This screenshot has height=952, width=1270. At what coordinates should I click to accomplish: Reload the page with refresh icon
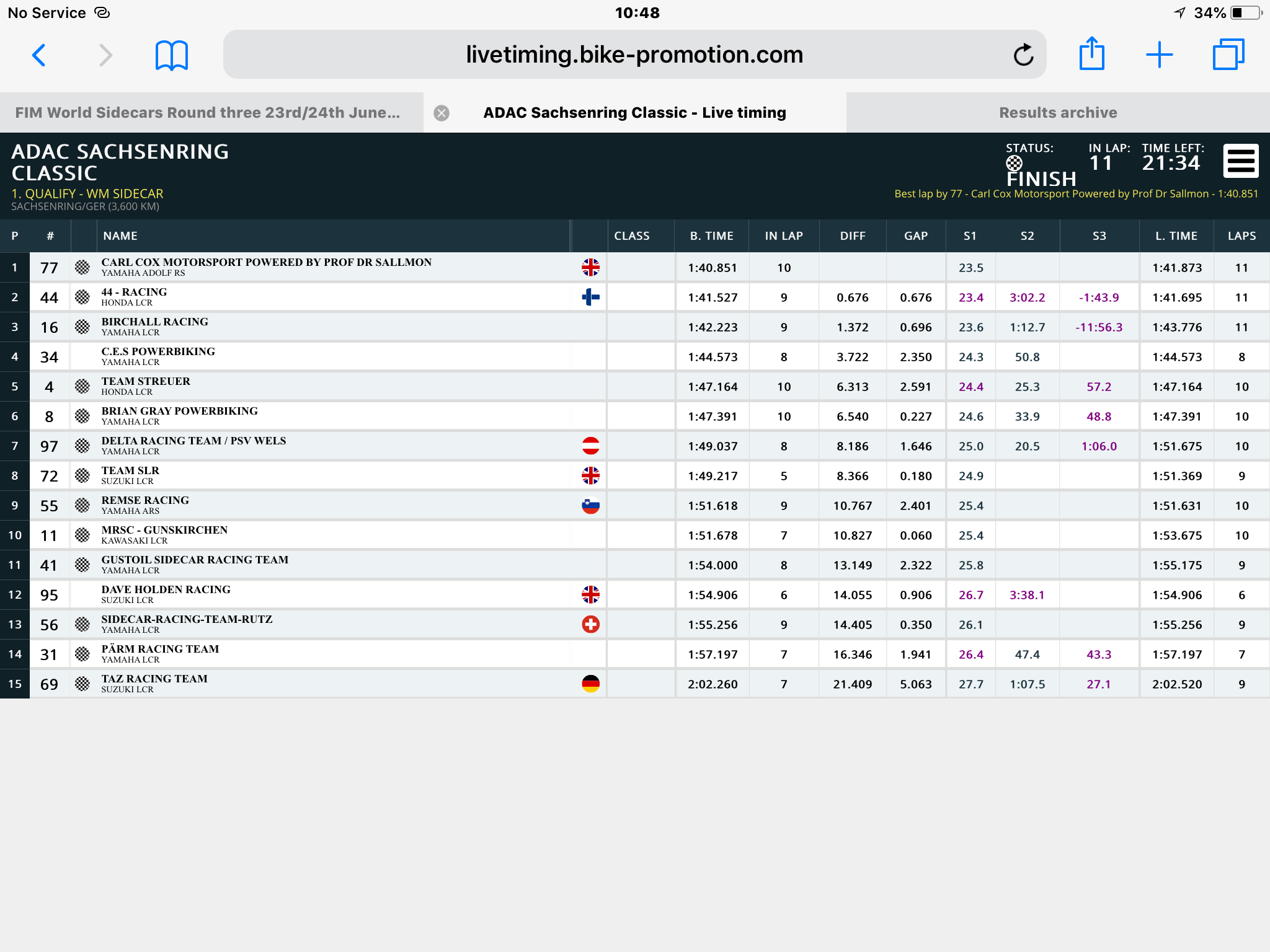1023,55
